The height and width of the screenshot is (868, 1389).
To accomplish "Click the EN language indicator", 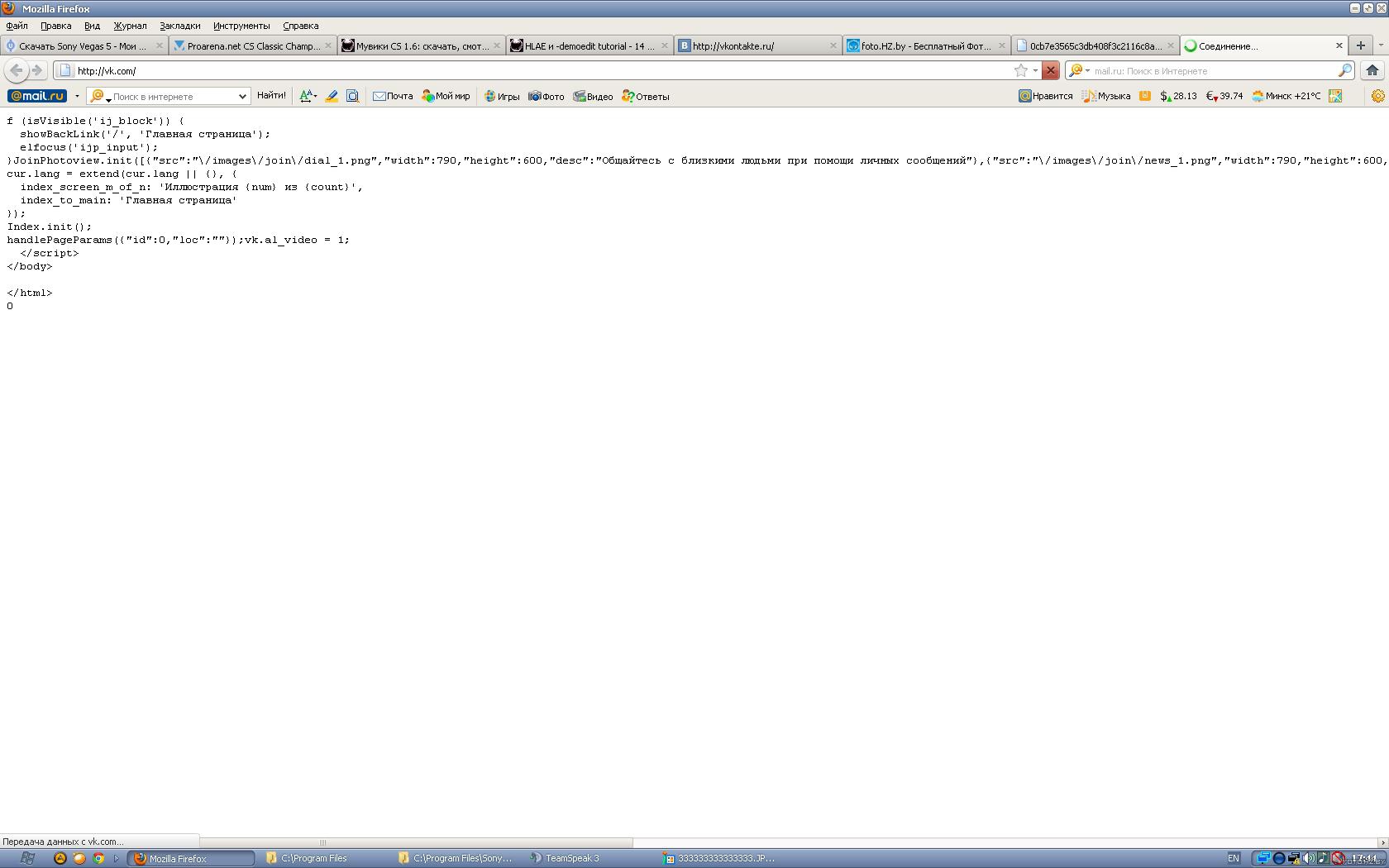I will (x=1234, y=858).
